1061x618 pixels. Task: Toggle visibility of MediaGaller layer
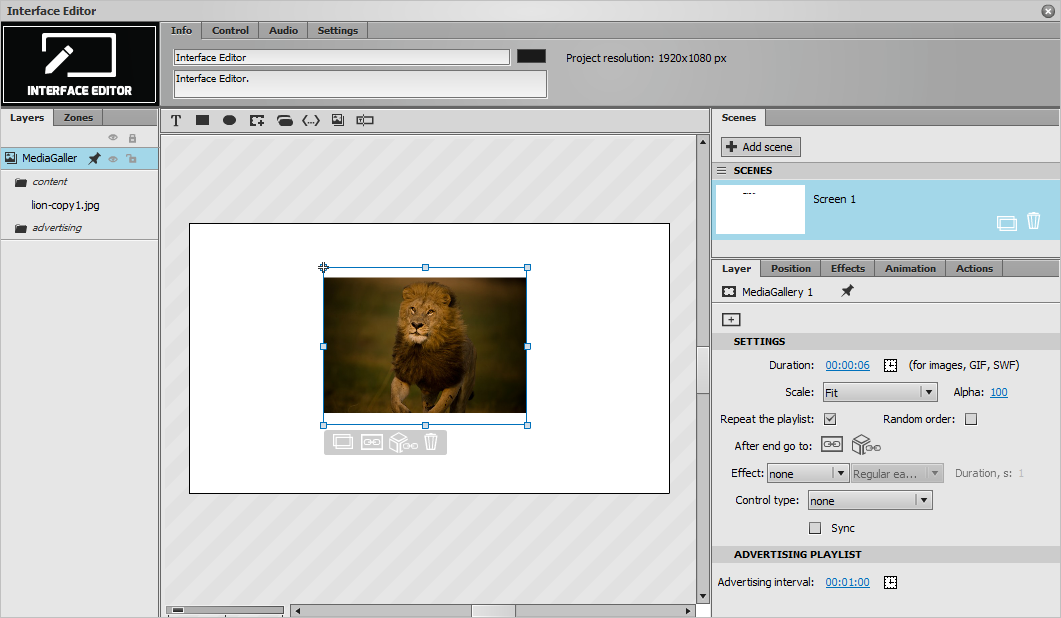(113, 158)
